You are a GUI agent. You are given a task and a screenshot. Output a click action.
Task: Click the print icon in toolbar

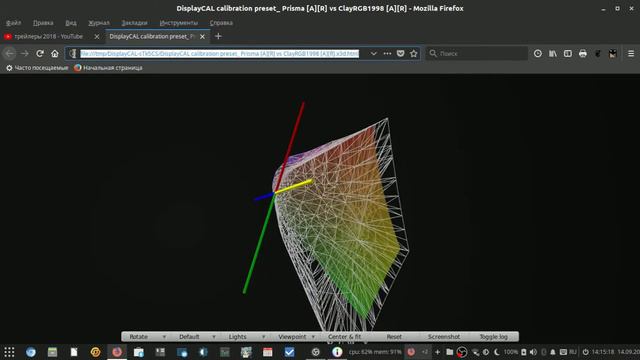(582, 53)
